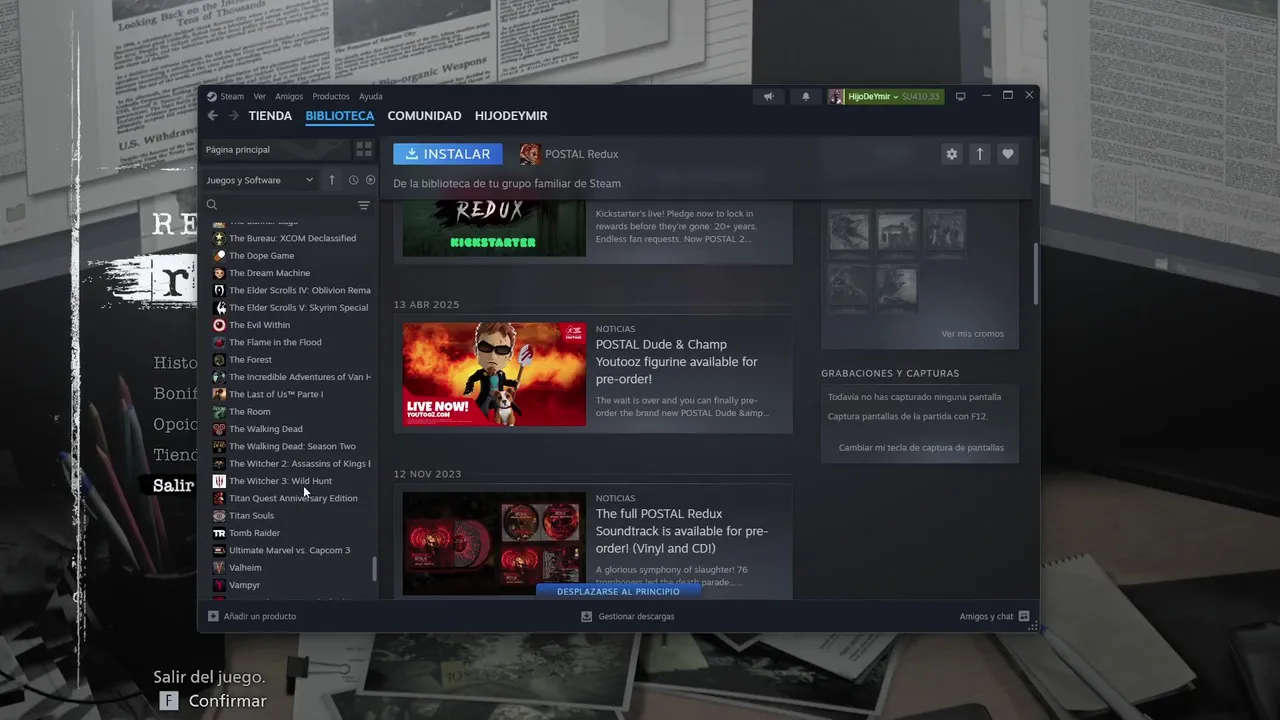Open advanced library filters icon
Screen dimensions: 1280x720
[364, 205]
